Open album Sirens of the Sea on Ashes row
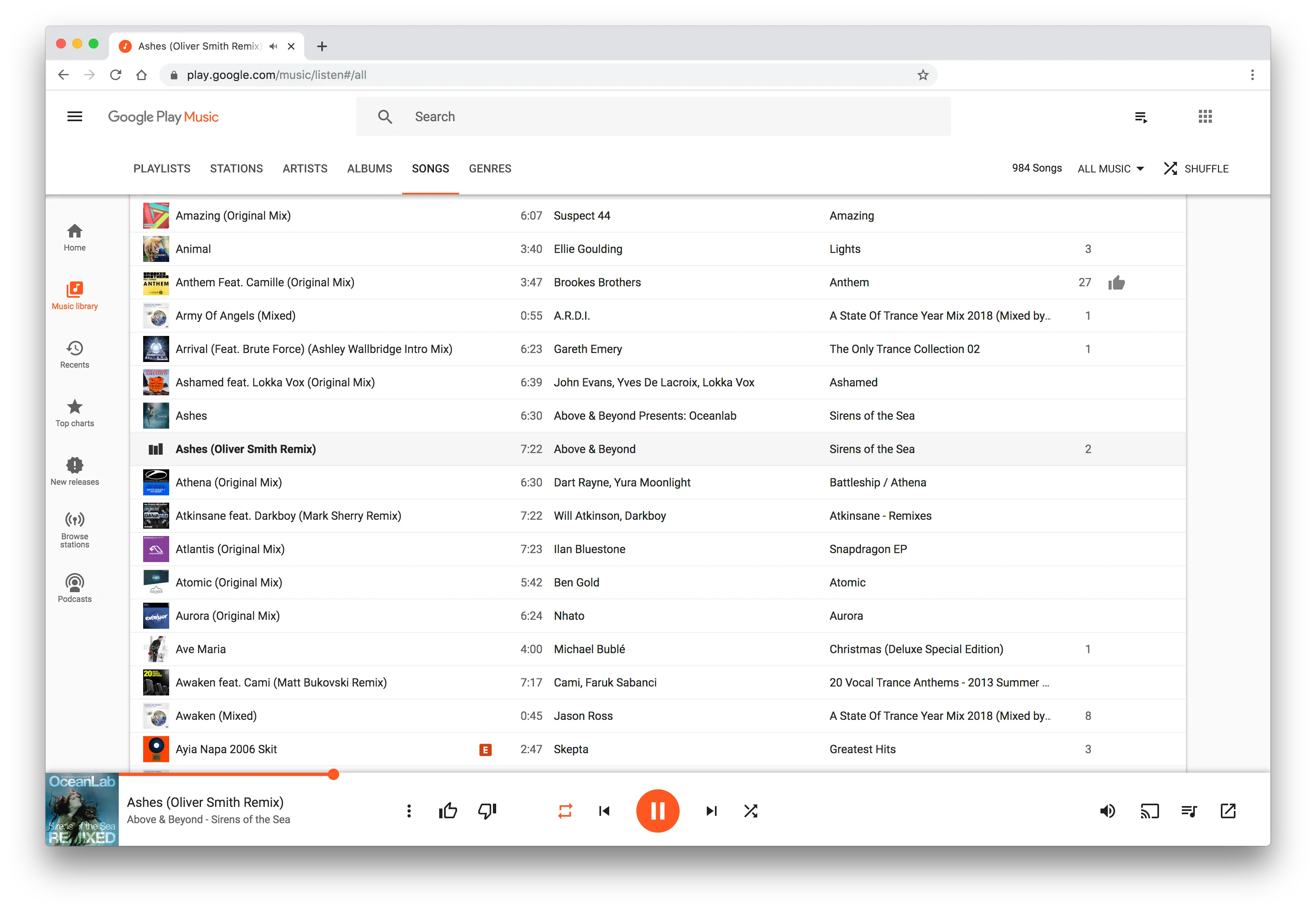 coord(872,416)
